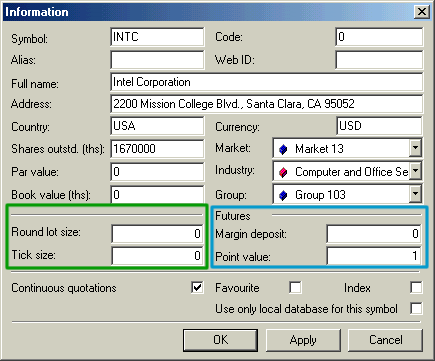Focus the Shares outstd. field
The image size is (435, 361).
click(157, 149)
